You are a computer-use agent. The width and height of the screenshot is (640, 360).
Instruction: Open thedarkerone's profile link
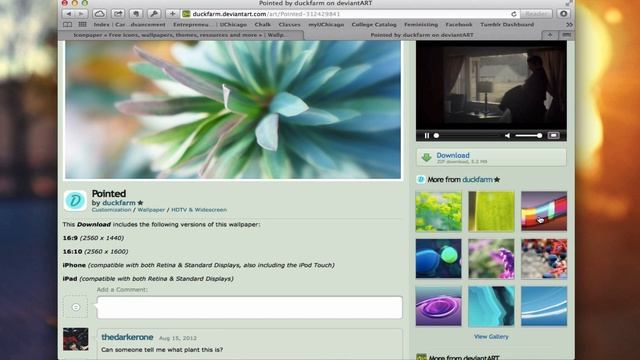[127, 337]
